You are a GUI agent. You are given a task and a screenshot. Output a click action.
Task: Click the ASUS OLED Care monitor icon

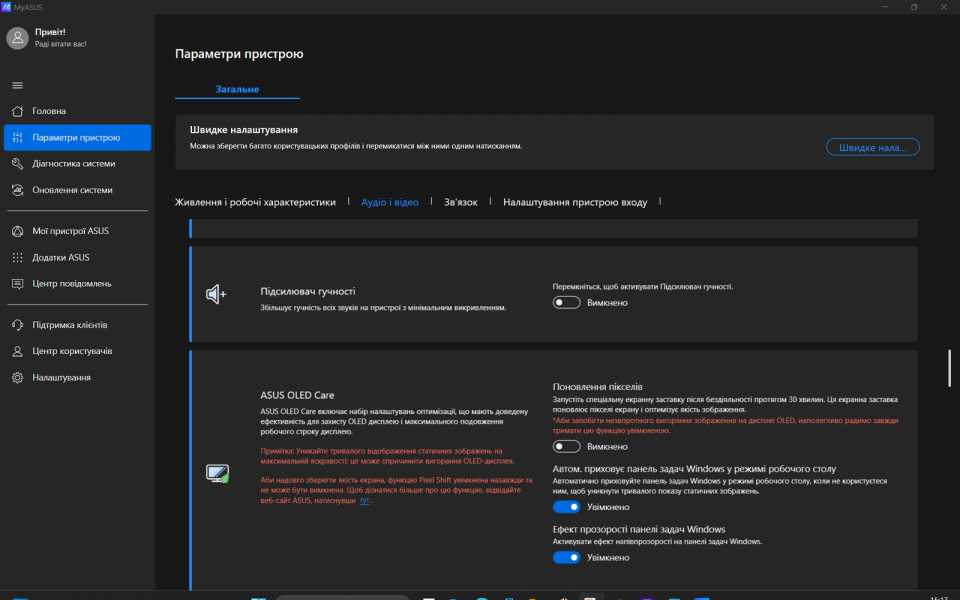click(217, 473)
